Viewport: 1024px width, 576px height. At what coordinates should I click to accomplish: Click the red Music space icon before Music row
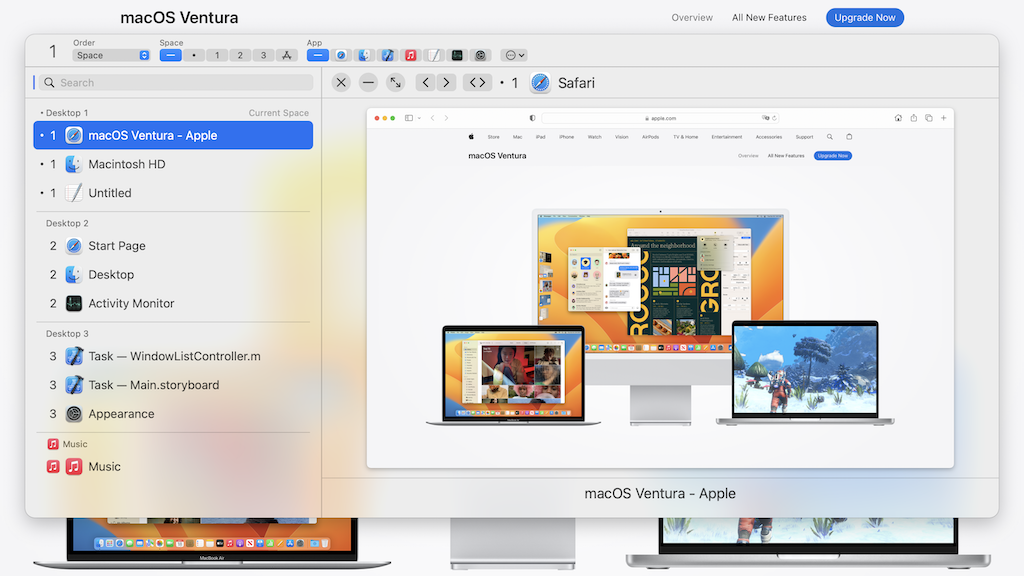[x=53, y=467]
